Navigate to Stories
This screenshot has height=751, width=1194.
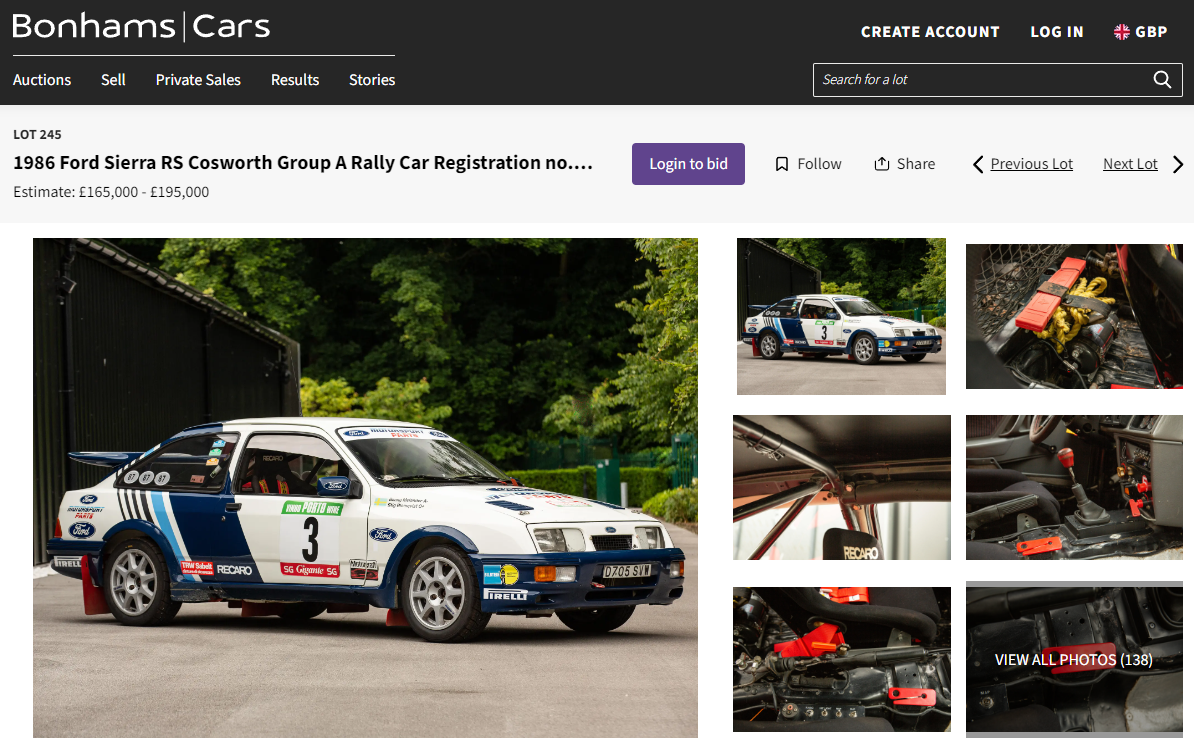(372, 80)
